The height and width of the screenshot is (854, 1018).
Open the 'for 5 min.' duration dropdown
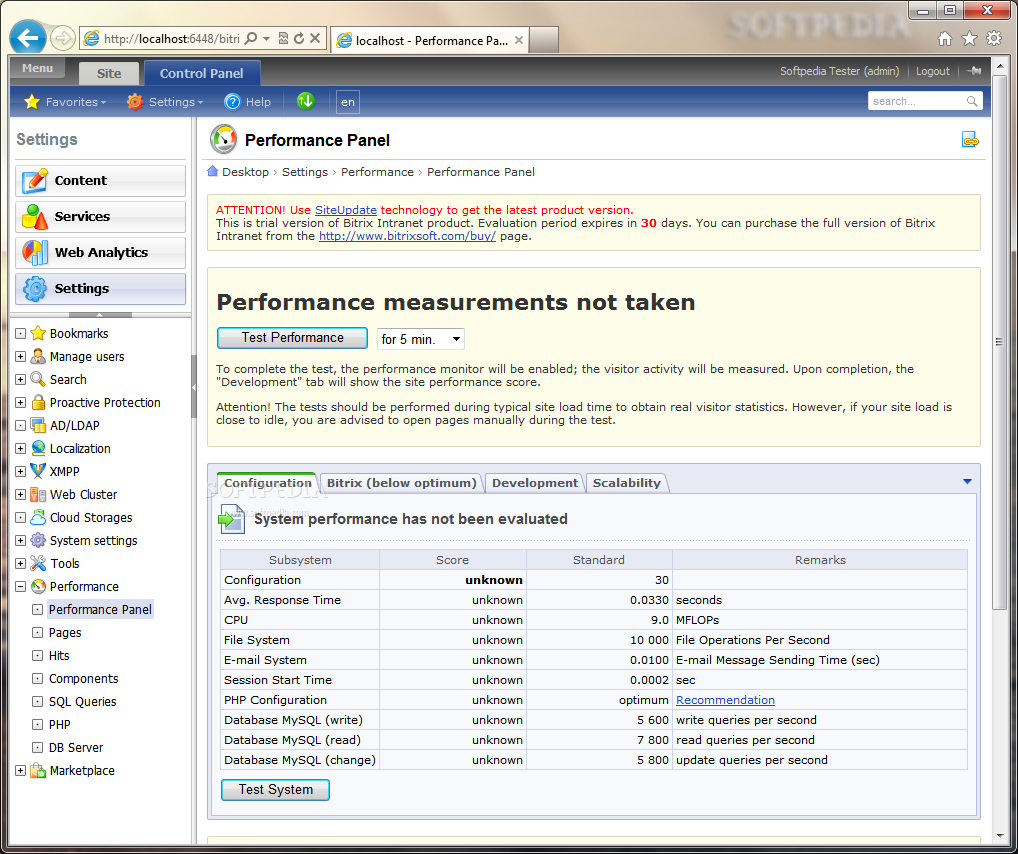[421, 339]
